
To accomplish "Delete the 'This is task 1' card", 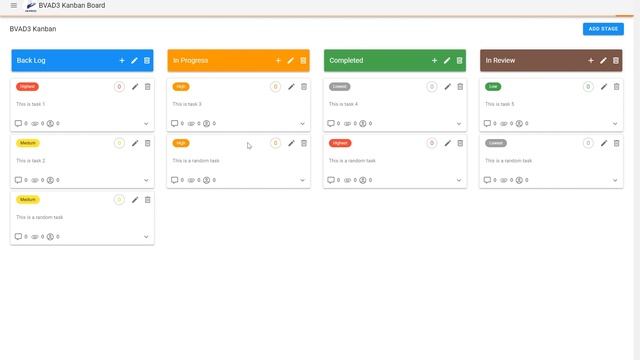I will click(x=148, y=87).
